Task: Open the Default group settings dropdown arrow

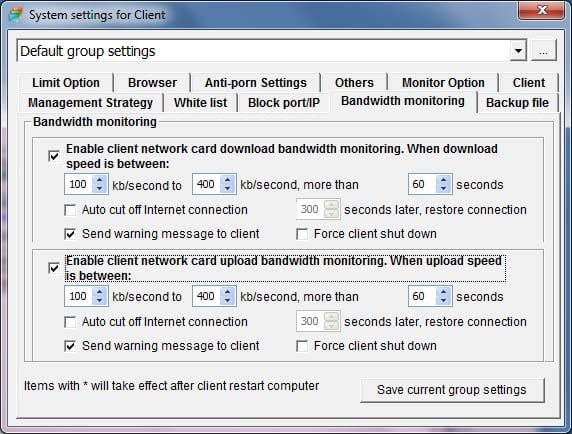Action: point(518,50)
